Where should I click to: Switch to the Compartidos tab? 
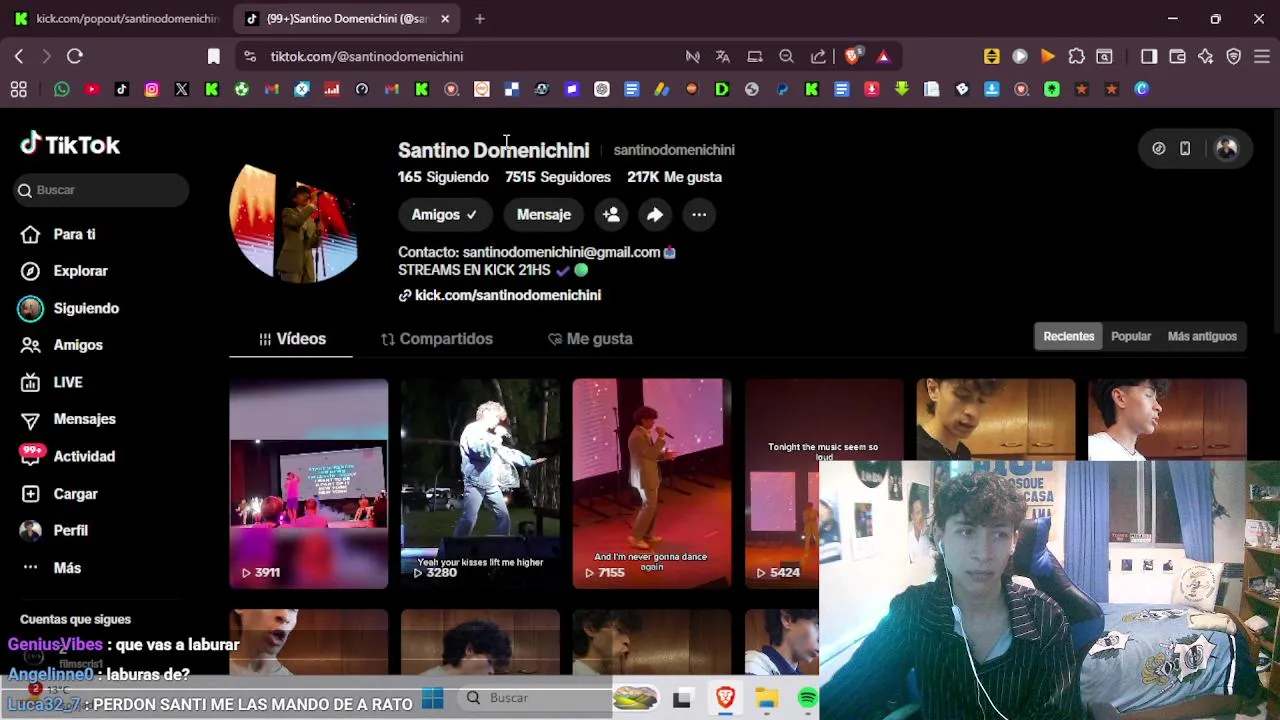pyautogui.click(x=437, y=339)
